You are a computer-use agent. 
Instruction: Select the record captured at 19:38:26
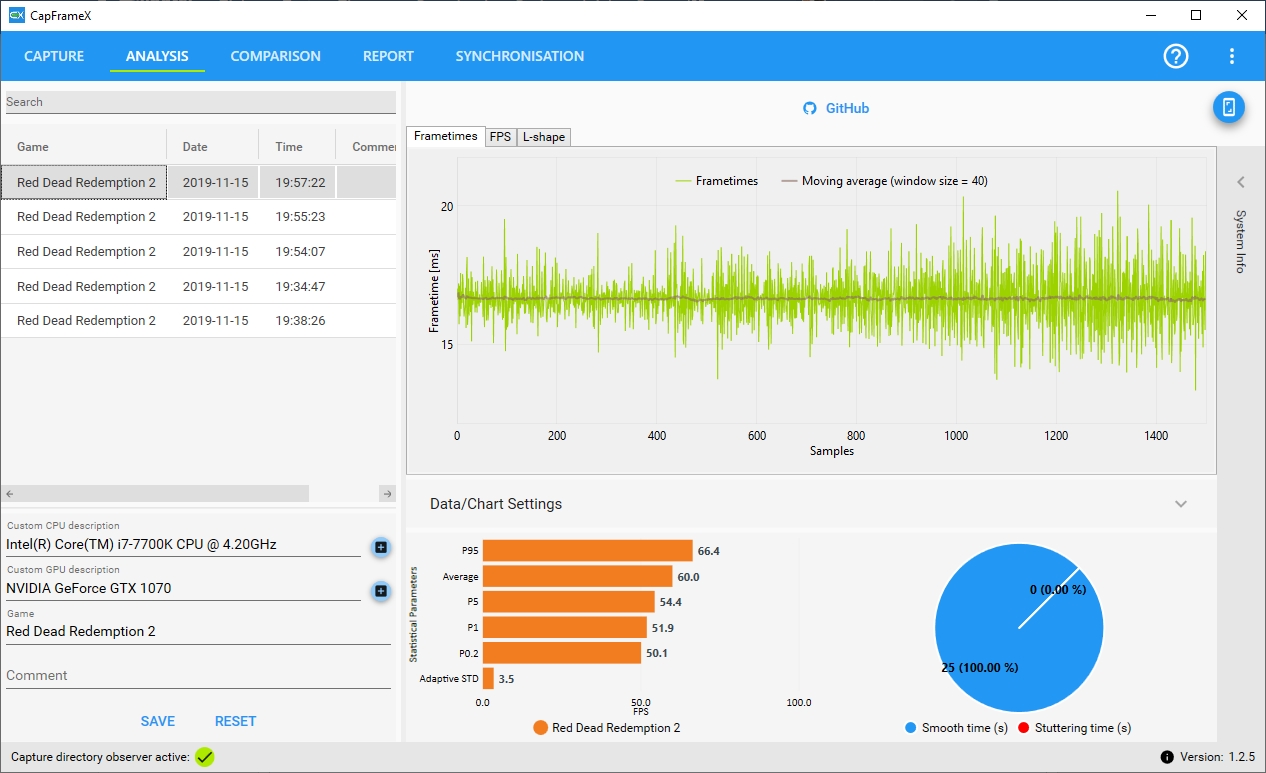click(x=198, y=321)
